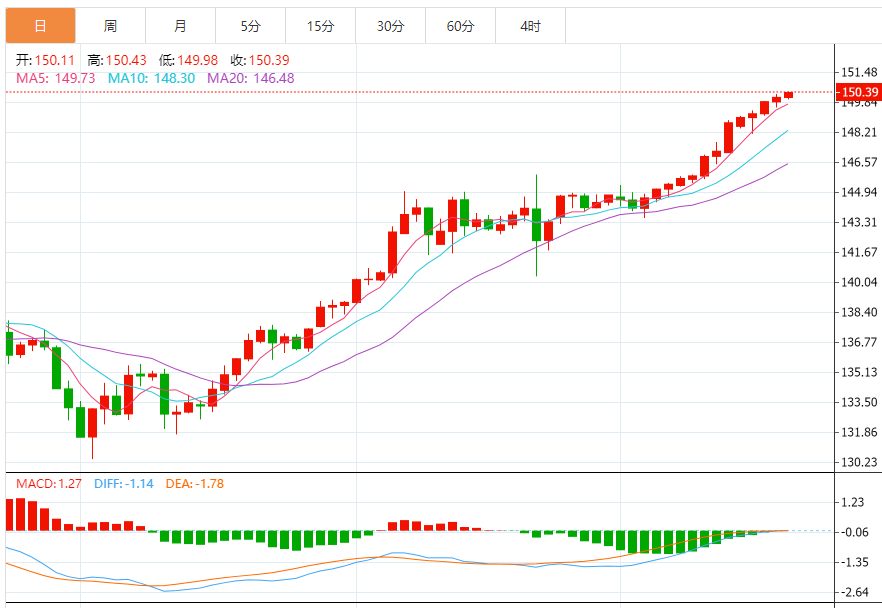Click the 141.67 price axis label
Viewport: 882px width, 608px height.
[x=859, y=252]
